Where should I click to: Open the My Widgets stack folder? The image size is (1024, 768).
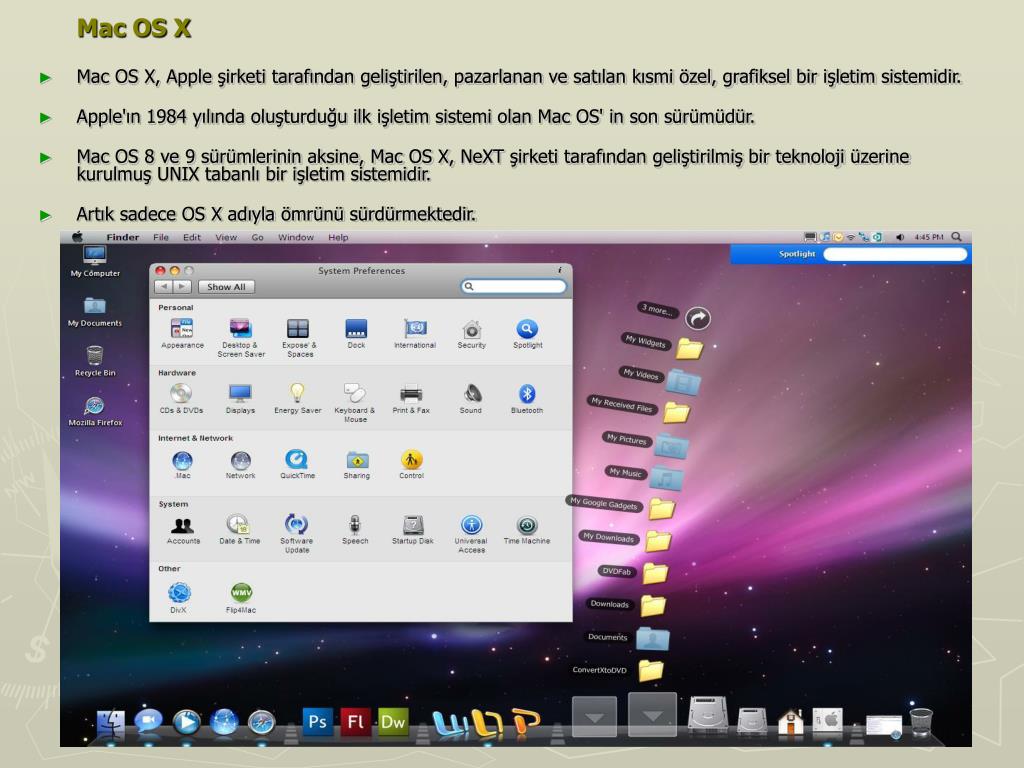click(690, 349)
